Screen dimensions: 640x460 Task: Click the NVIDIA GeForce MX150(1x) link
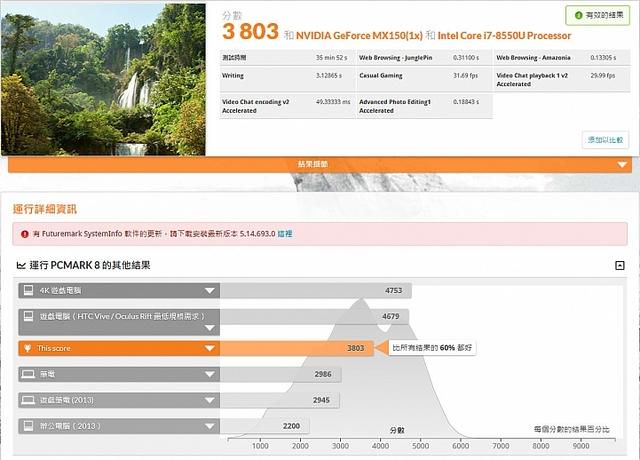pos(359,36)
